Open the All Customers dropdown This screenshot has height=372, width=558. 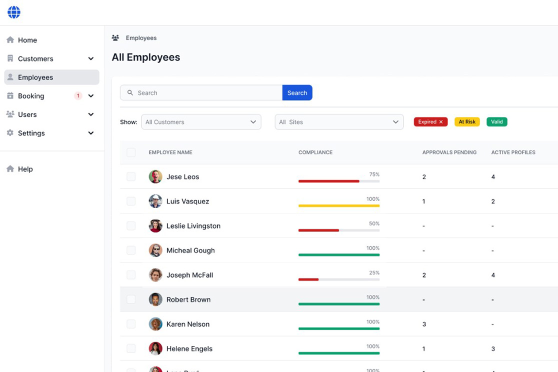tap(201, 122)
